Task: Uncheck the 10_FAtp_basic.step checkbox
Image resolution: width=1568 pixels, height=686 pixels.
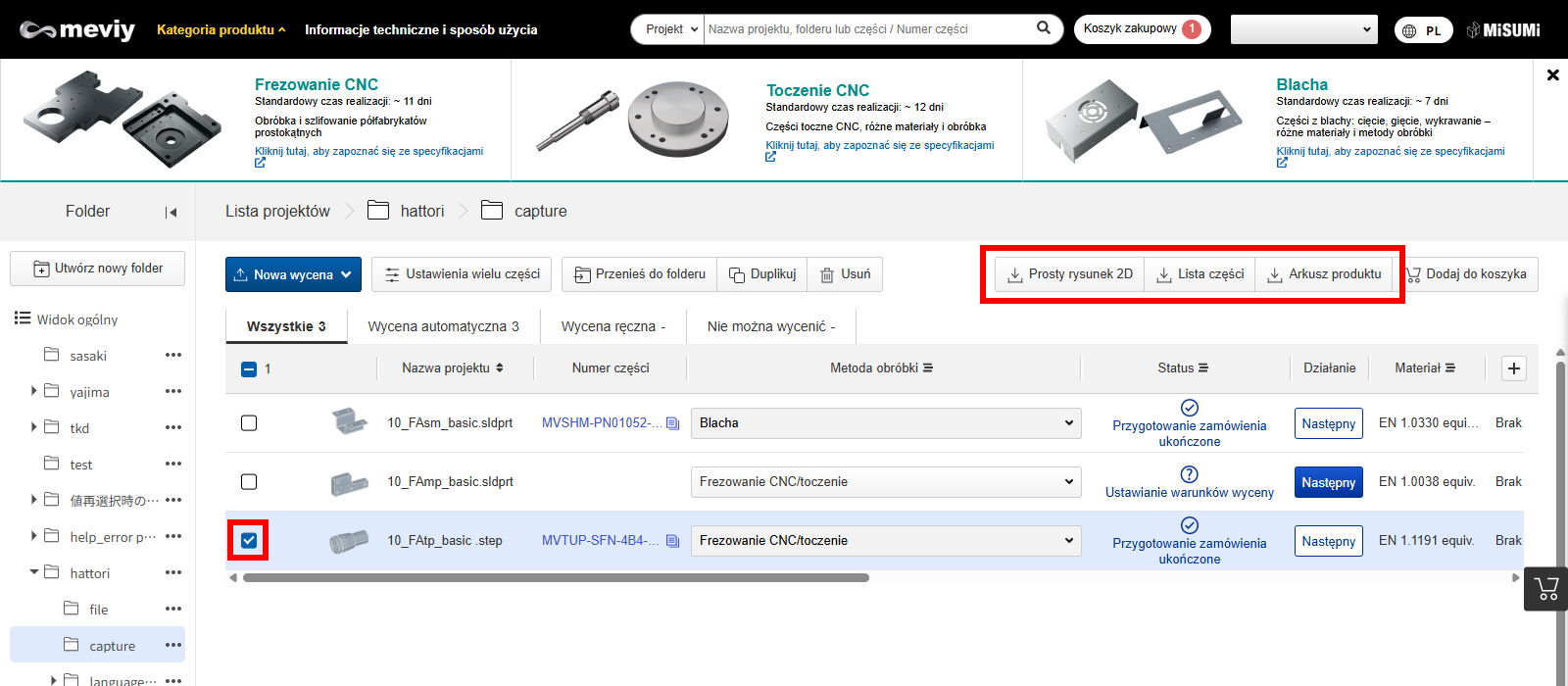Action: [x=249, y=541]
